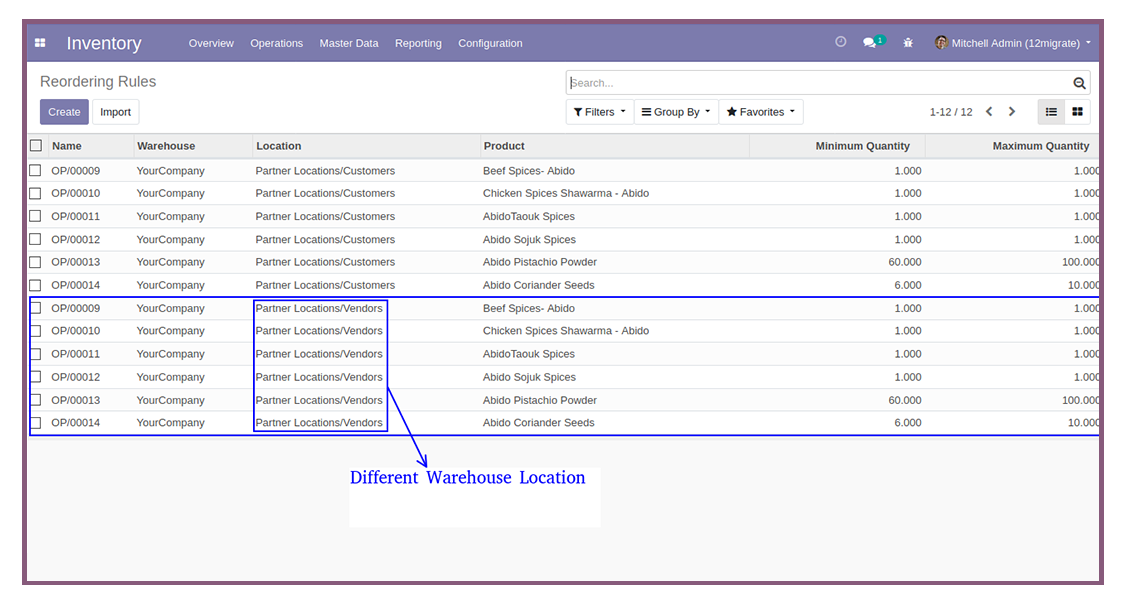Select checkbox for OP/00010 Customers row
This screenshot has height=607, width=1126.
(x=35, y=193)
